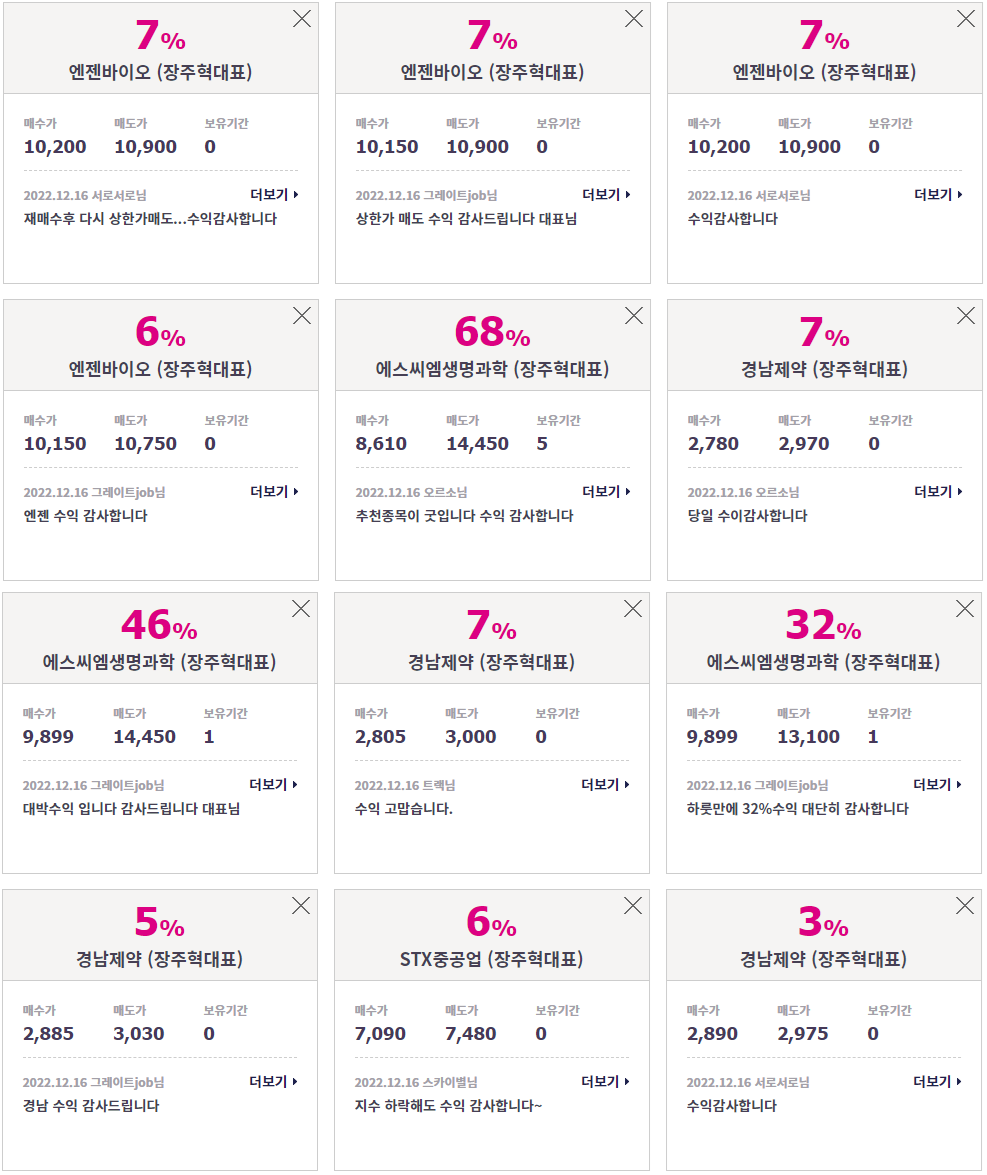Click 더보기 on 트렉님 수익 고맙습니다 review
Viewport: 987px width, 1175px height.
click(x=606, y=785)
